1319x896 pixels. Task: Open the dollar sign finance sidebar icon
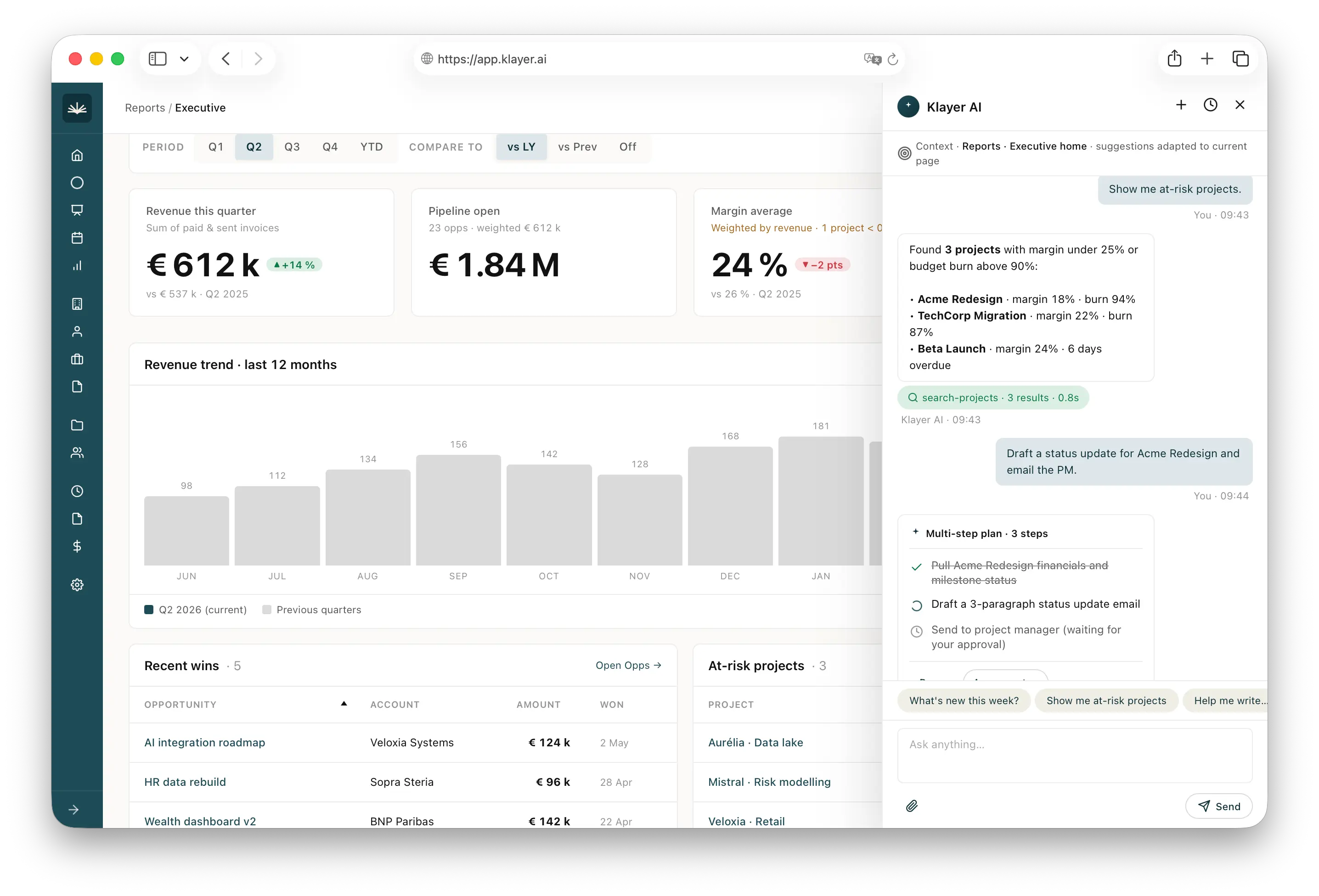(x=77, y=546)
